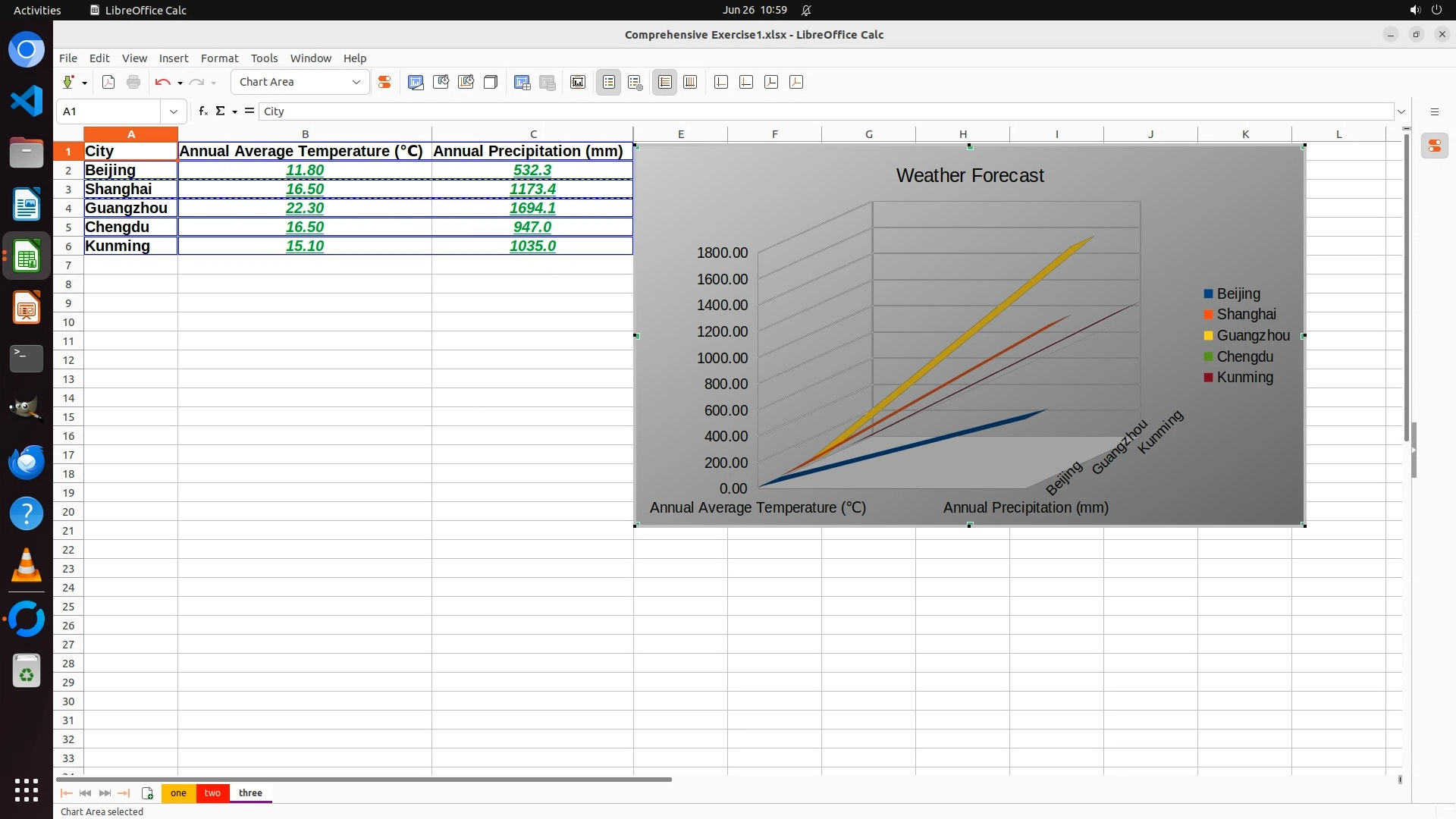The height and width of the screenshot is (819, 1456).
Task: Toggle Horizontal Grids button
Action: pos(665,82)
